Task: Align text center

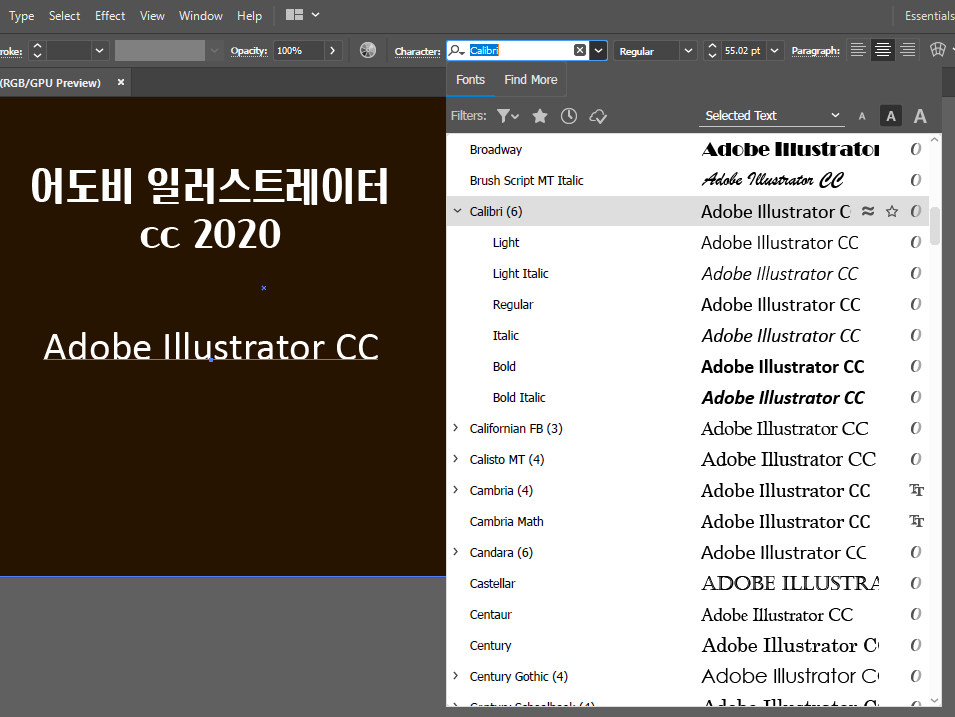Action: pos(883,50)
